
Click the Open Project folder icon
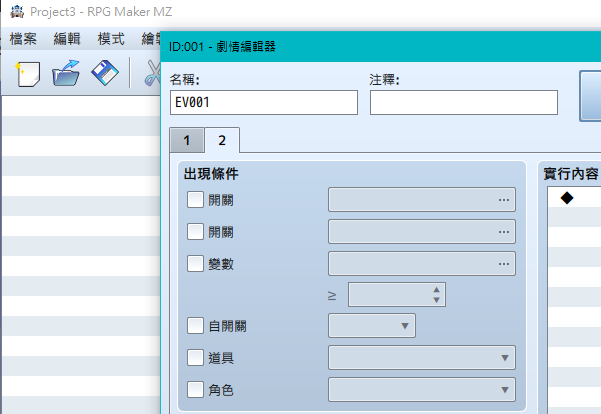(66, 73)
